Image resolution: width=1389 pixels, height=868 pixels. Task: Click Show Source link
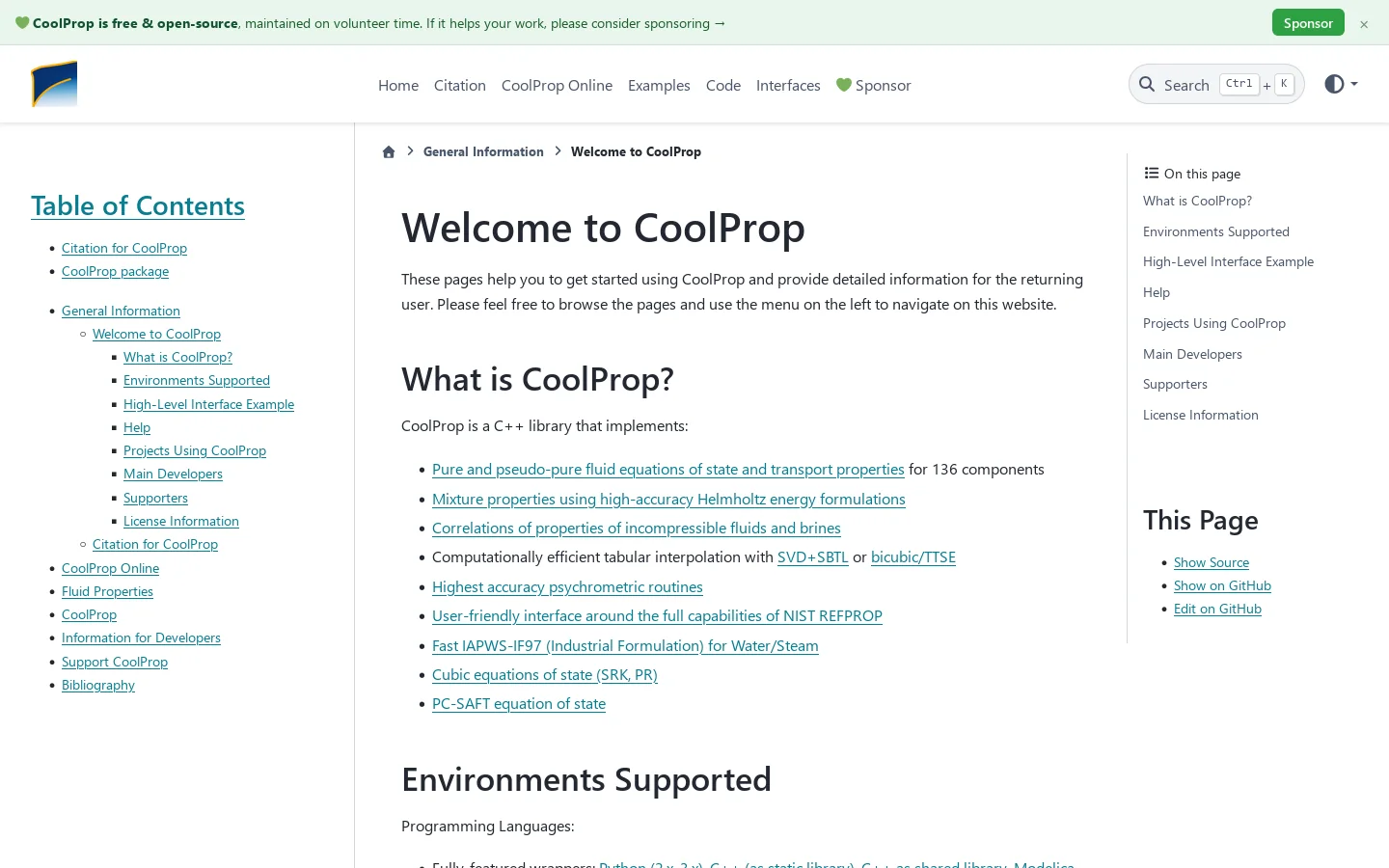coord(1212,562)
